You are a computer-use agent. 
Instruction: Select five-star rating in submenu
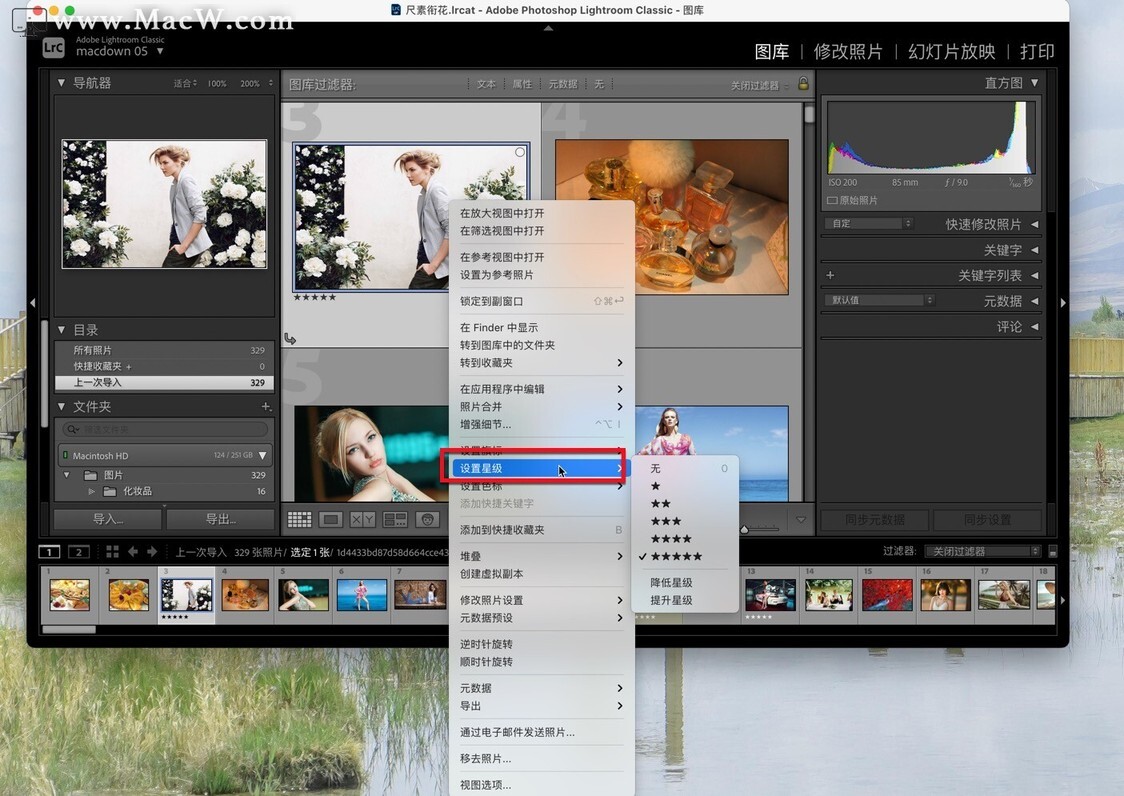[676, 556]
